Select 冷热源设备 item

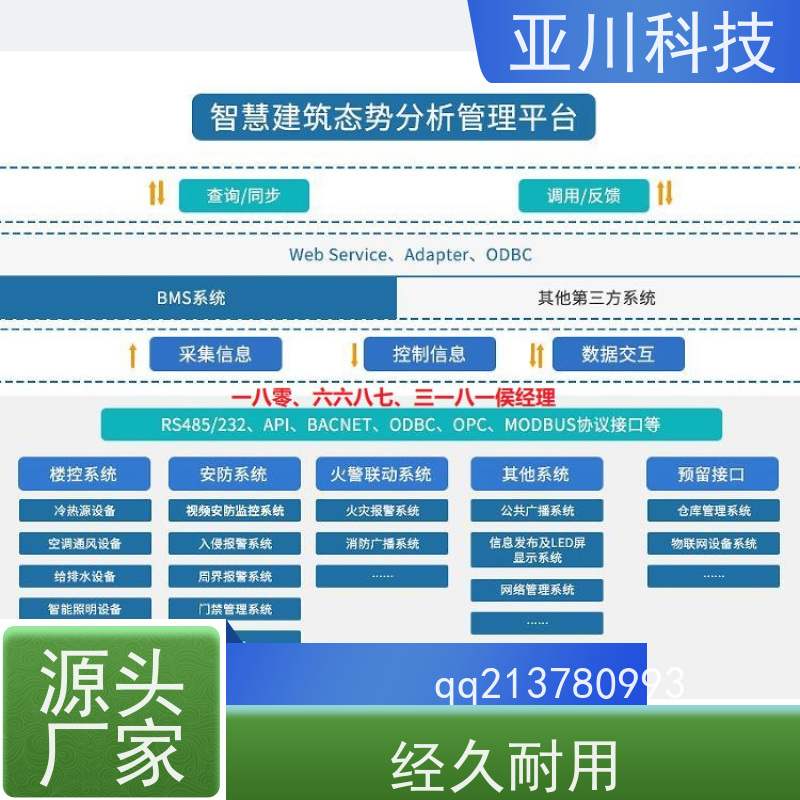85,510
